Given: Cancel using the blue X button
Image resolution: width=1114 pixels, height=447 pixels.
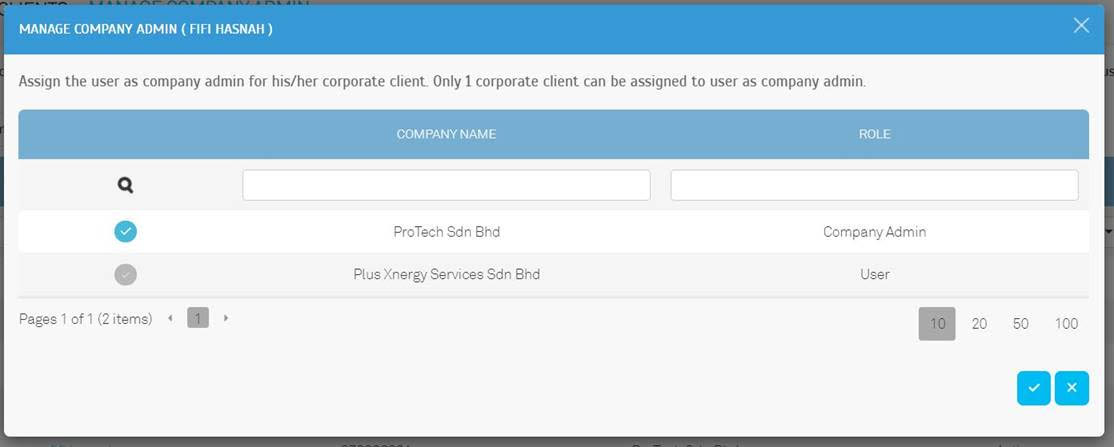Looking at the screenshot, I should (x=1071, y=388).
